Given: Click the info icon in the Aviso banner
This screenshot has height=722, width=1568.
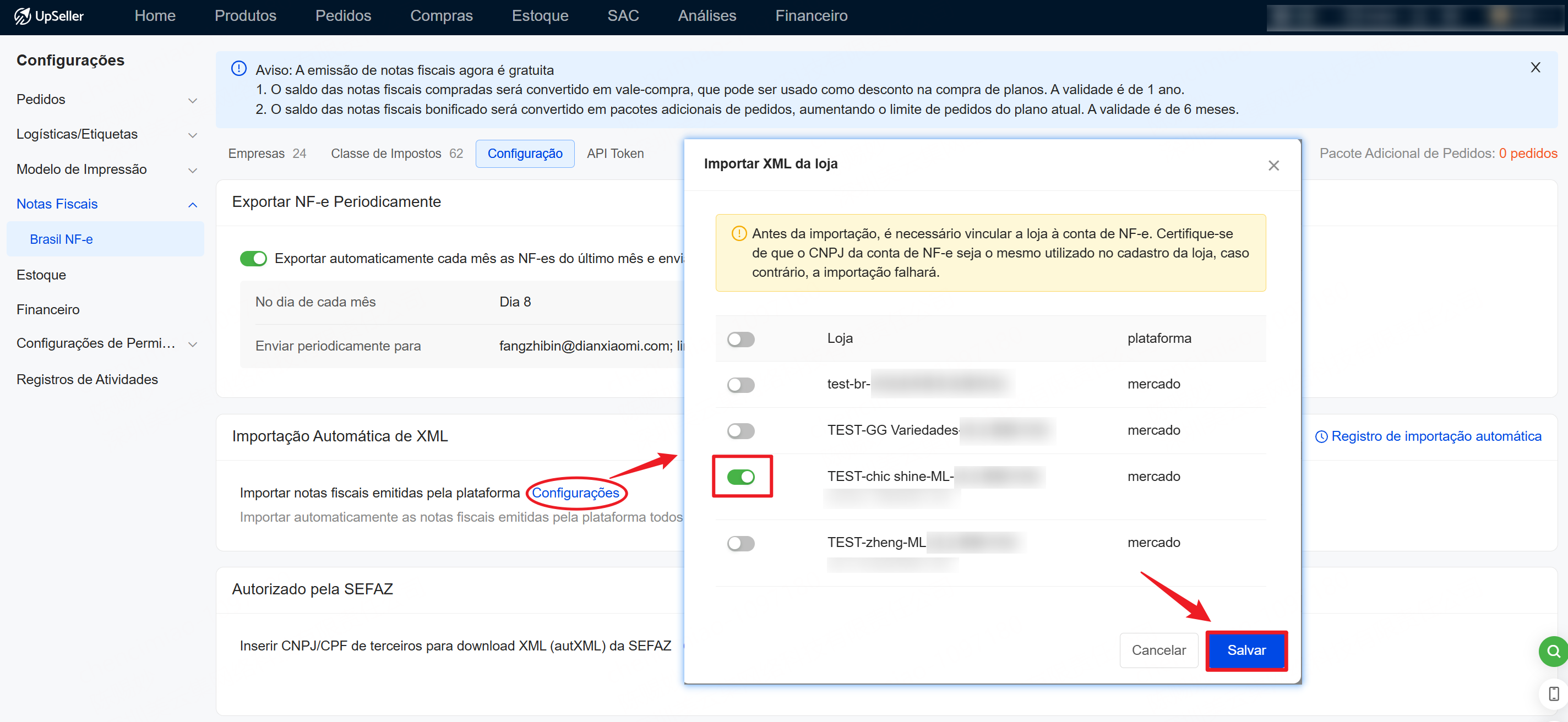Looking at the screenshot, I should 238,69.
